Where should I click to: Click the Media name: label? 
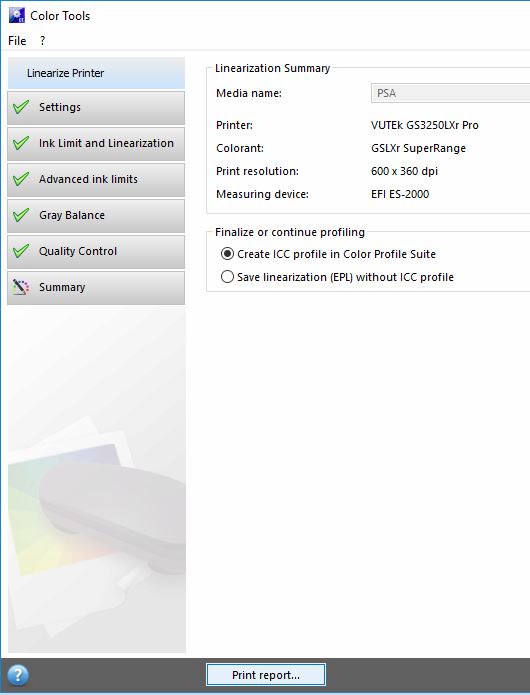coord(249,93)
